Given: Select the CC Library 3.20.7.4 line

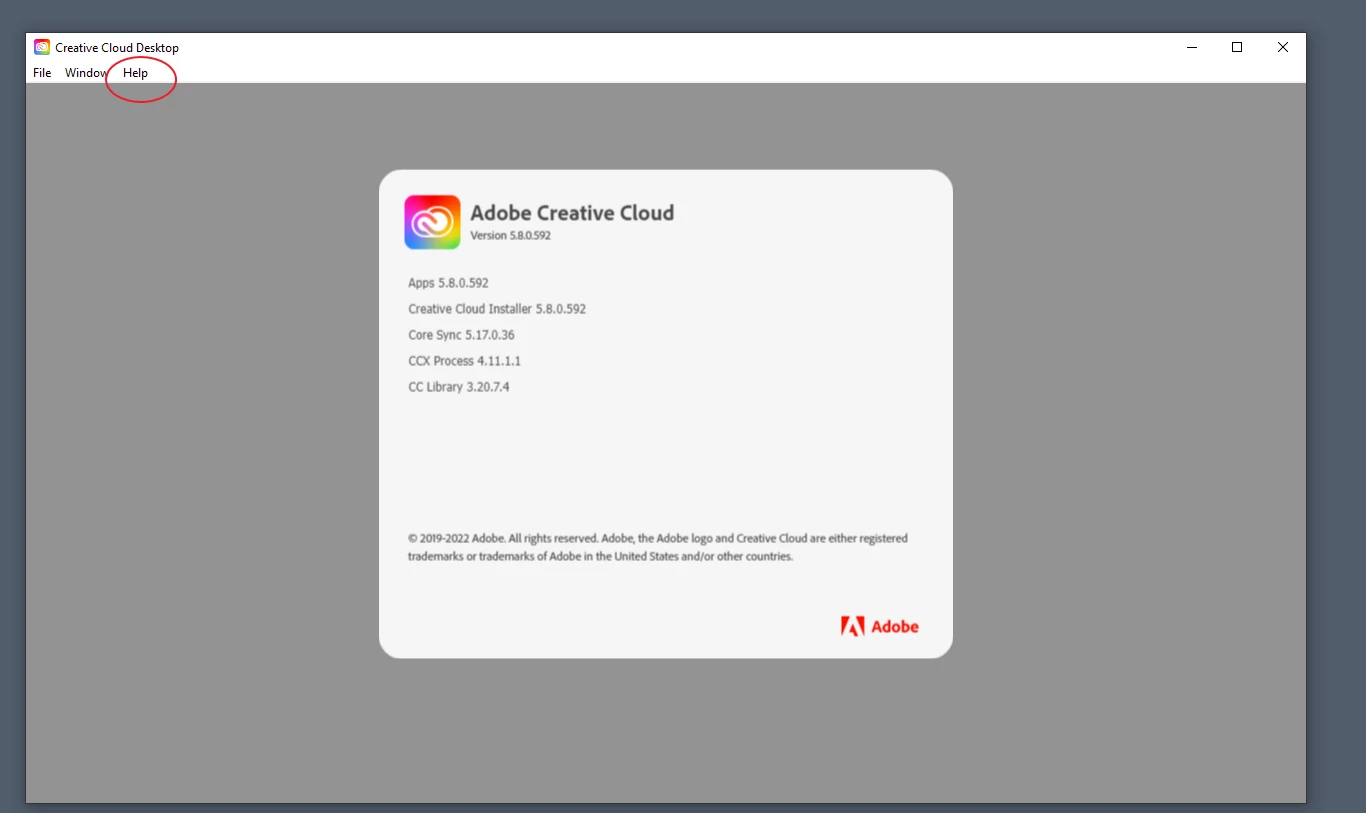Looking at the screenshot, I should [x=459, y=387].
